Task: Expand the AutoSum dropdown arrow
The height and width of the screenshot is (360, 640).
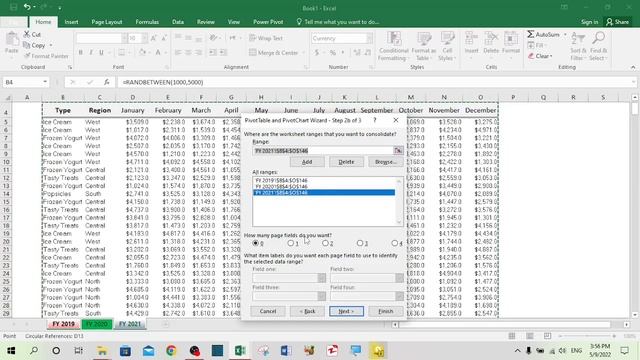Action: (565, 35)
